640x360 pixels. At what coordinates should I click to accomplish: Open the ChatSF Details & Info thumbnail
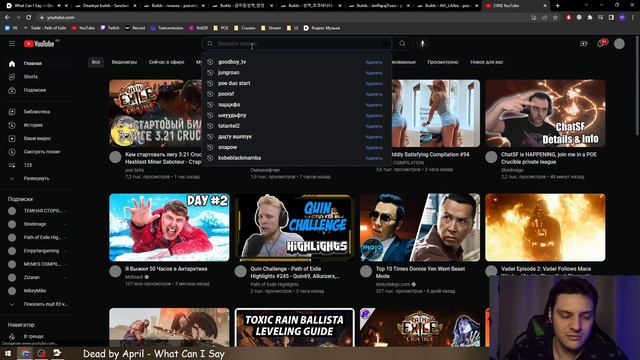click(545, 113)
